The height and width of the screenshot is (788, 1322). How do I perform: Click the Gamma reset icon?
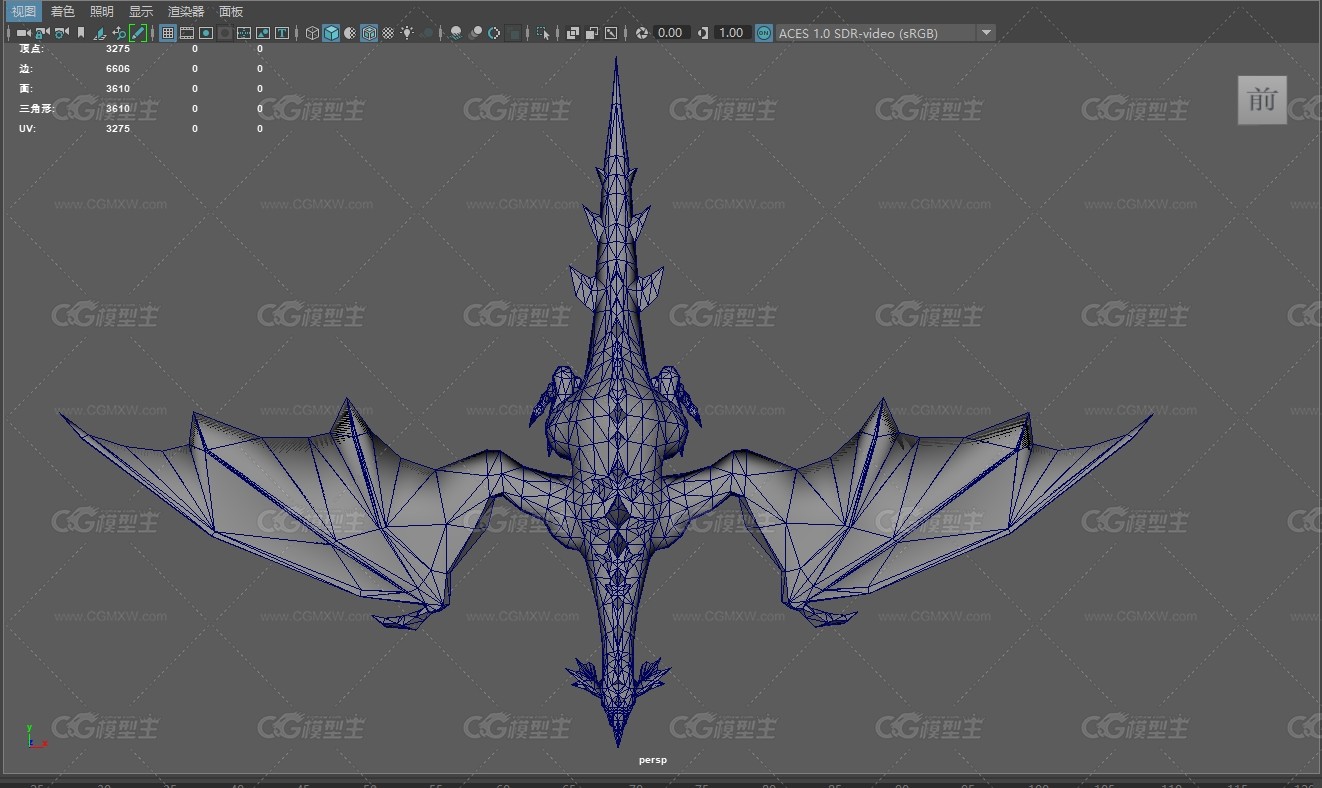coord(703,33)
